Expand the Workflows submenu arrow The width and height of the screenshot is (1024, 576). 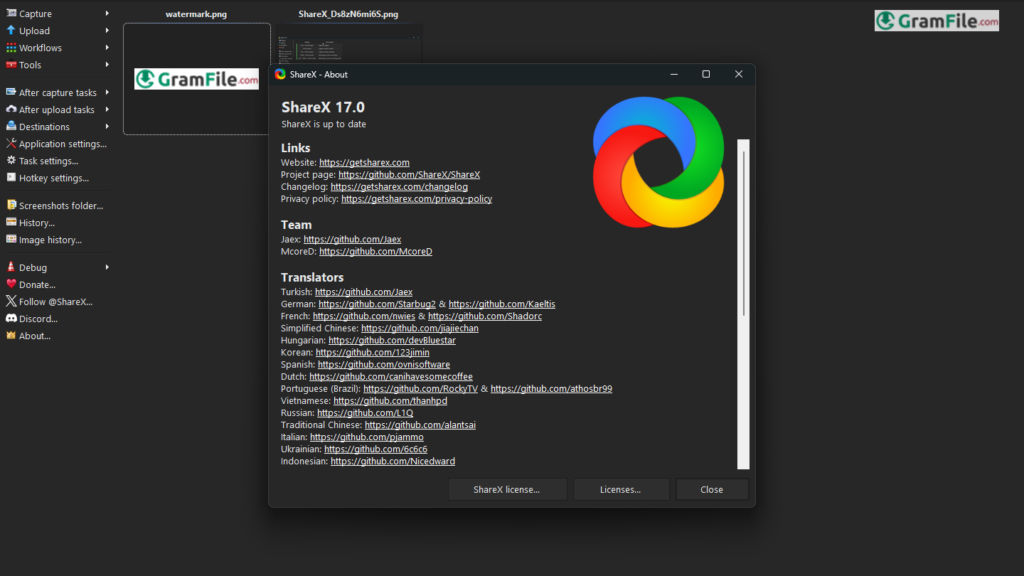[107, 48]
